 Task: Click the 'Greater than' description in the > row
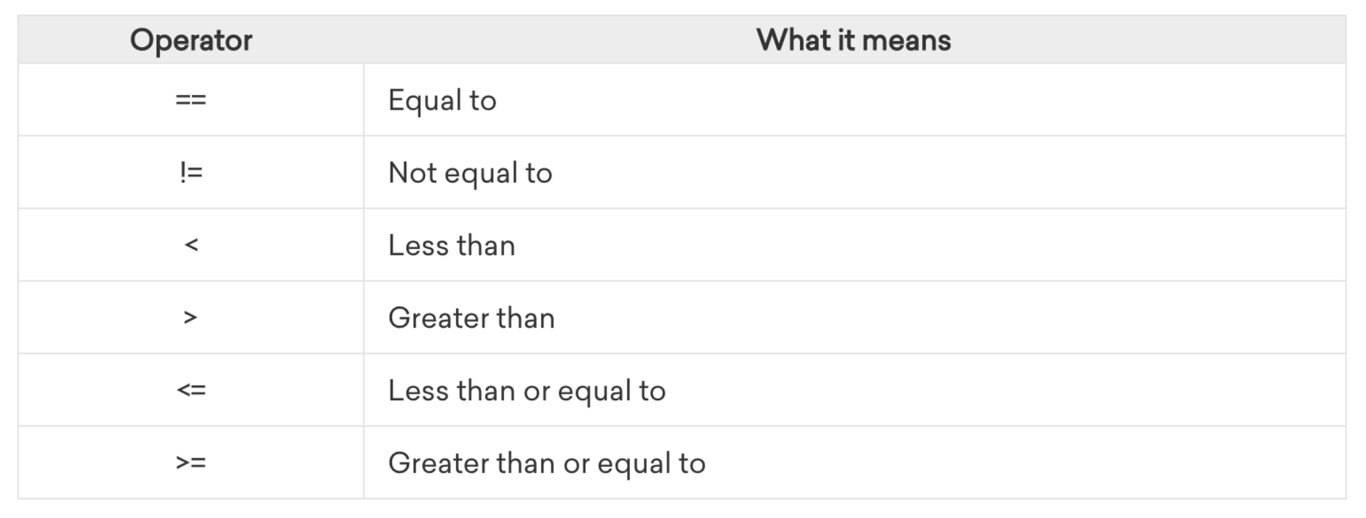[471, 318]
